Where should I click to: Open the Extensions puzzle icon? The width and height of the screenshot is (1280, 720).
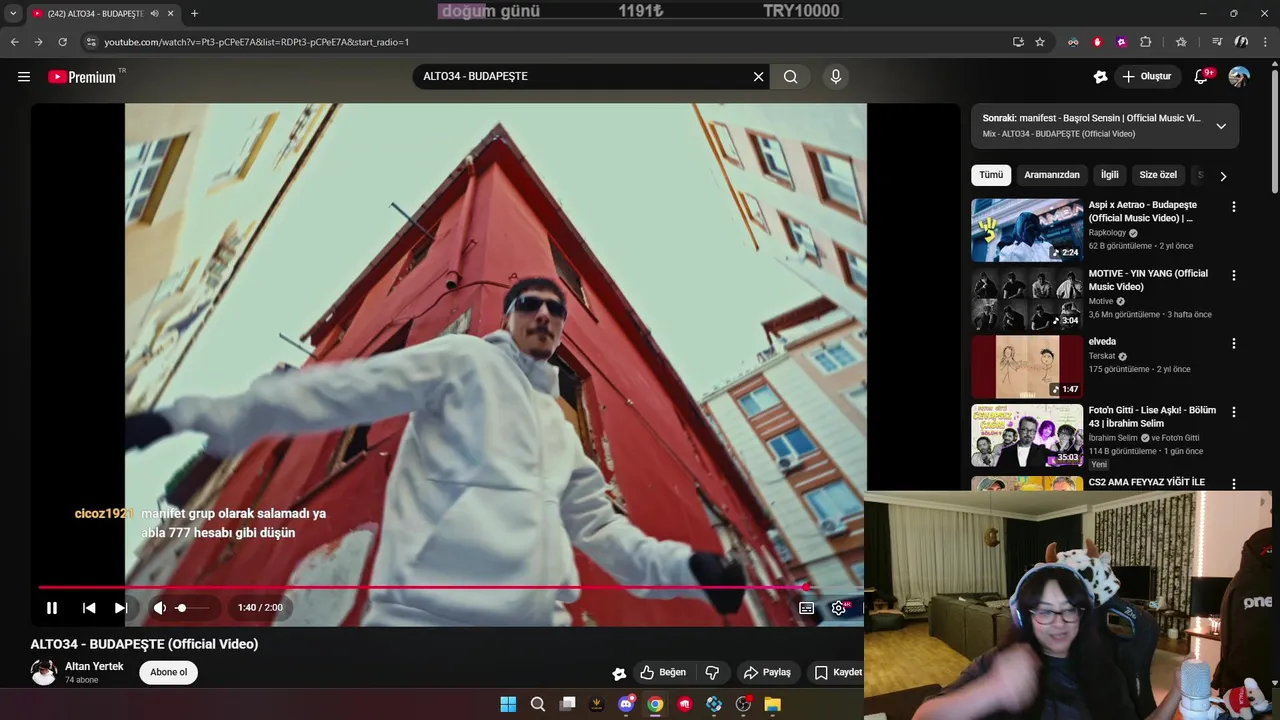point(1146,42)
